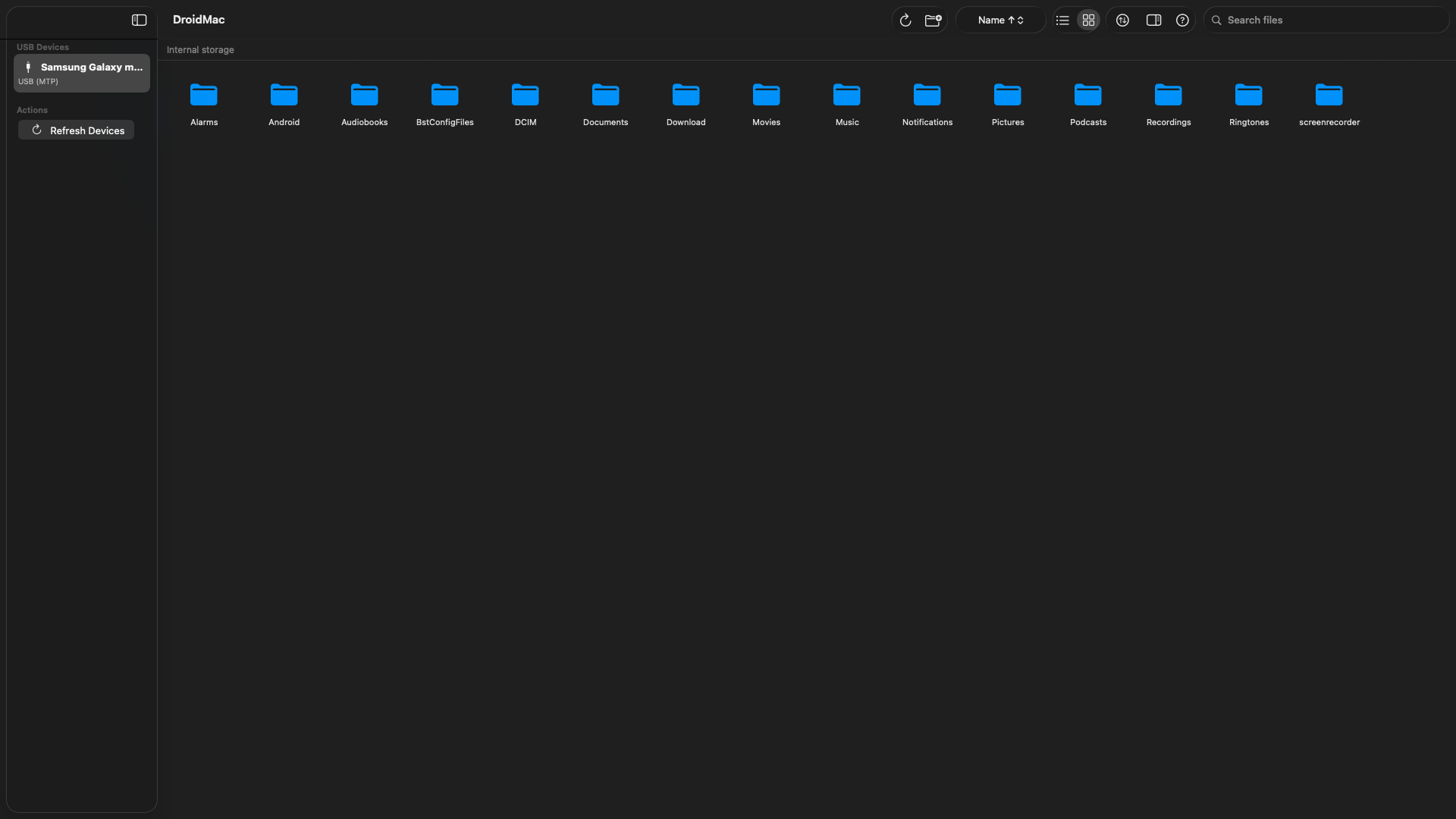The height and width of the screenshot is (819, 1456).
Task: Select the Samsung Galaxy device in the sidebar
Action: [x=81, y=73]
